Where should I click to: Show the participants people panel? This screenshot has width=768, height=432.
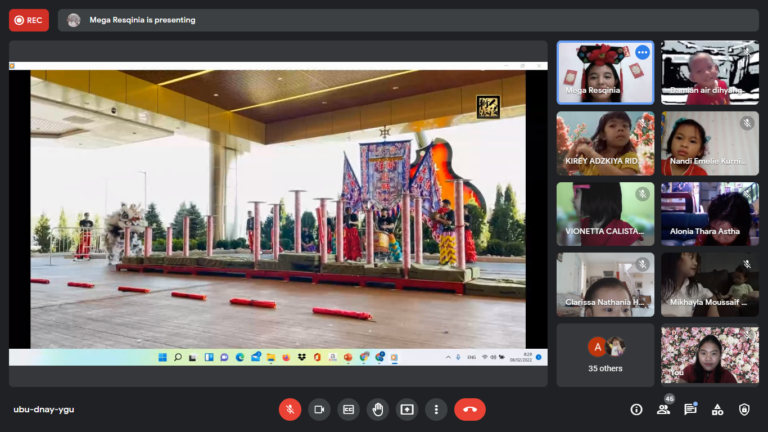(663, 409)
